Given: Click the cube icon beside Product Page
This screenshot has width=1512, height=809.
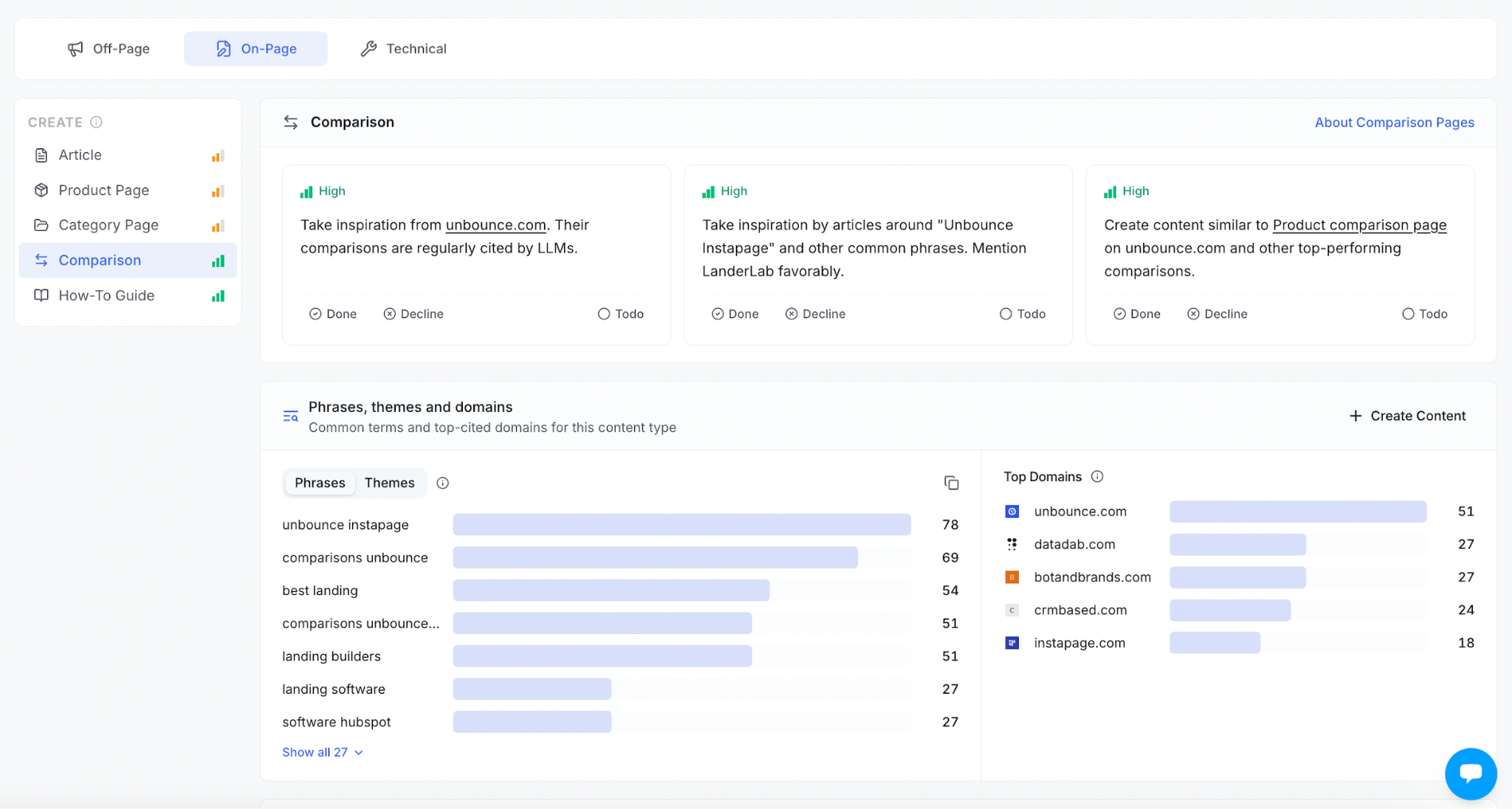Looking at the screenshot, I should (41, 190).
